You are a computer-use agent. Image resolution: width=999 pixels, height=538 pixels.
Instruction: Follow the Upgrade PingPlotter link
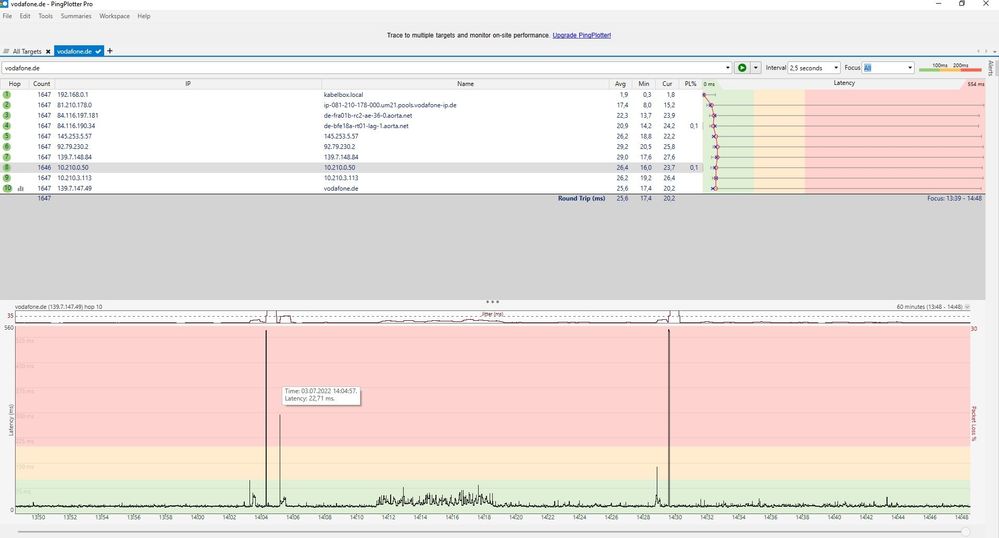[581, 35]
